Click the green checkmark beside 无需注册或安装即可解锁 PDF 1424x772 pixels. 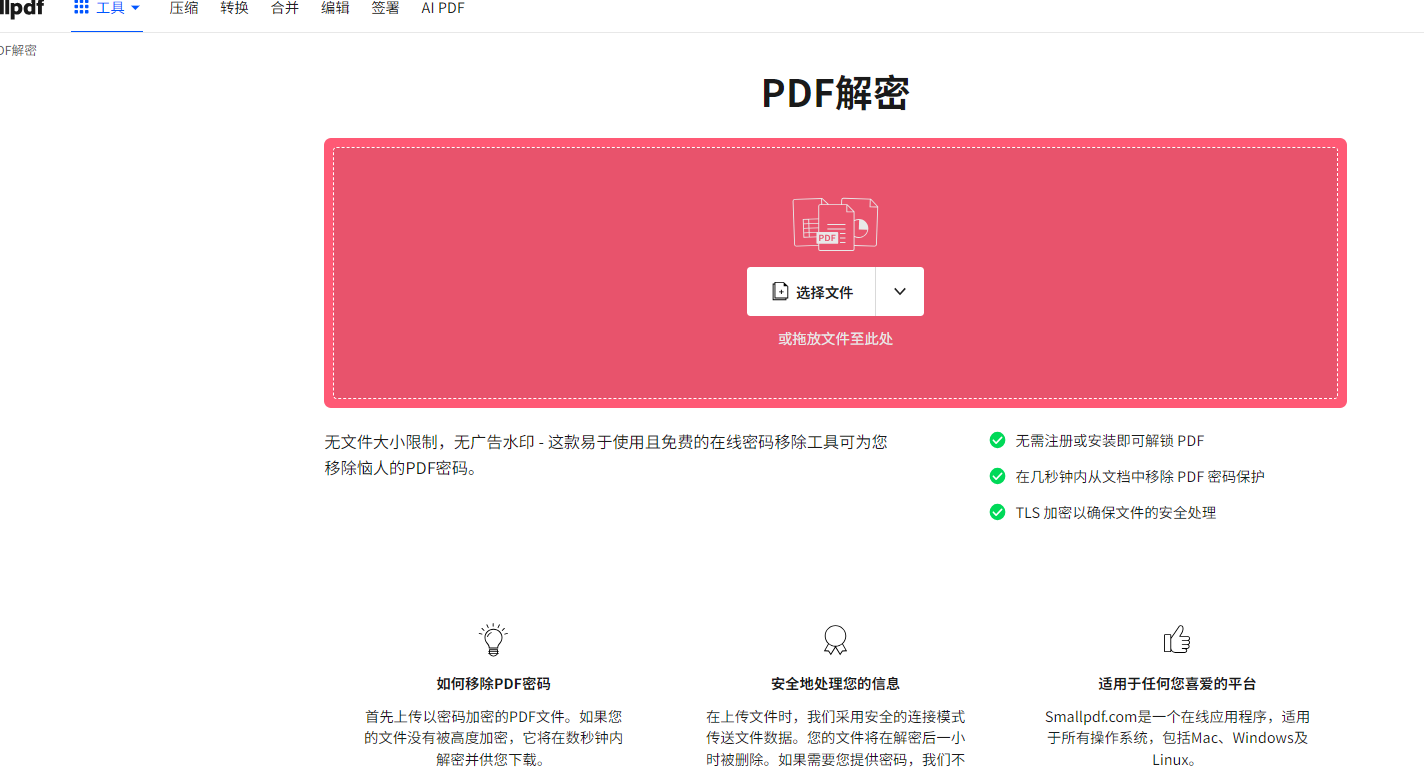coord(997,440)
